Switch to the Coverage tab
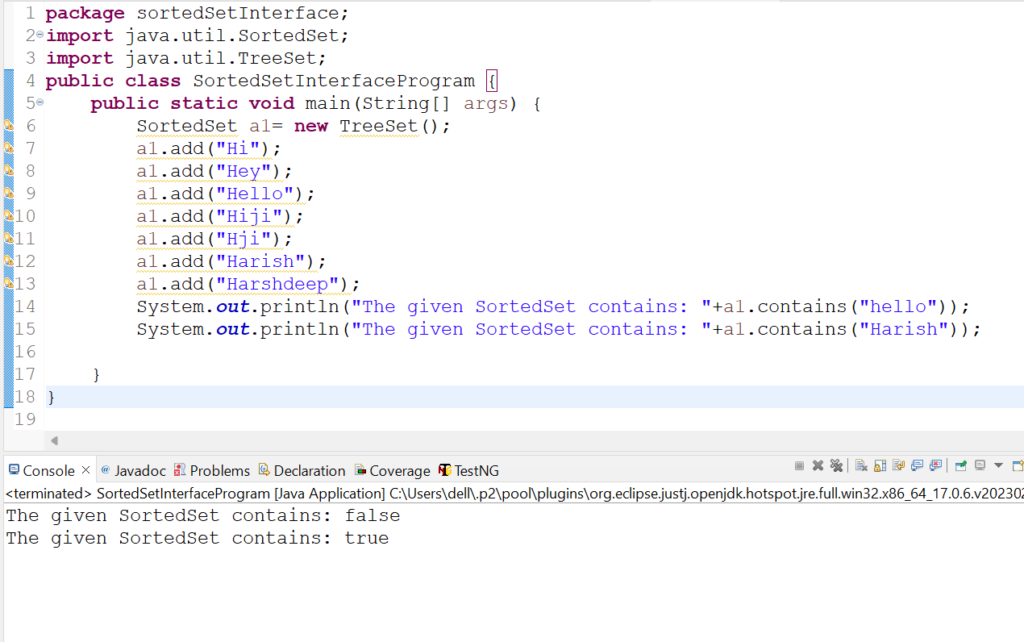Screen dimensions: 1024x642 (392, 470)
